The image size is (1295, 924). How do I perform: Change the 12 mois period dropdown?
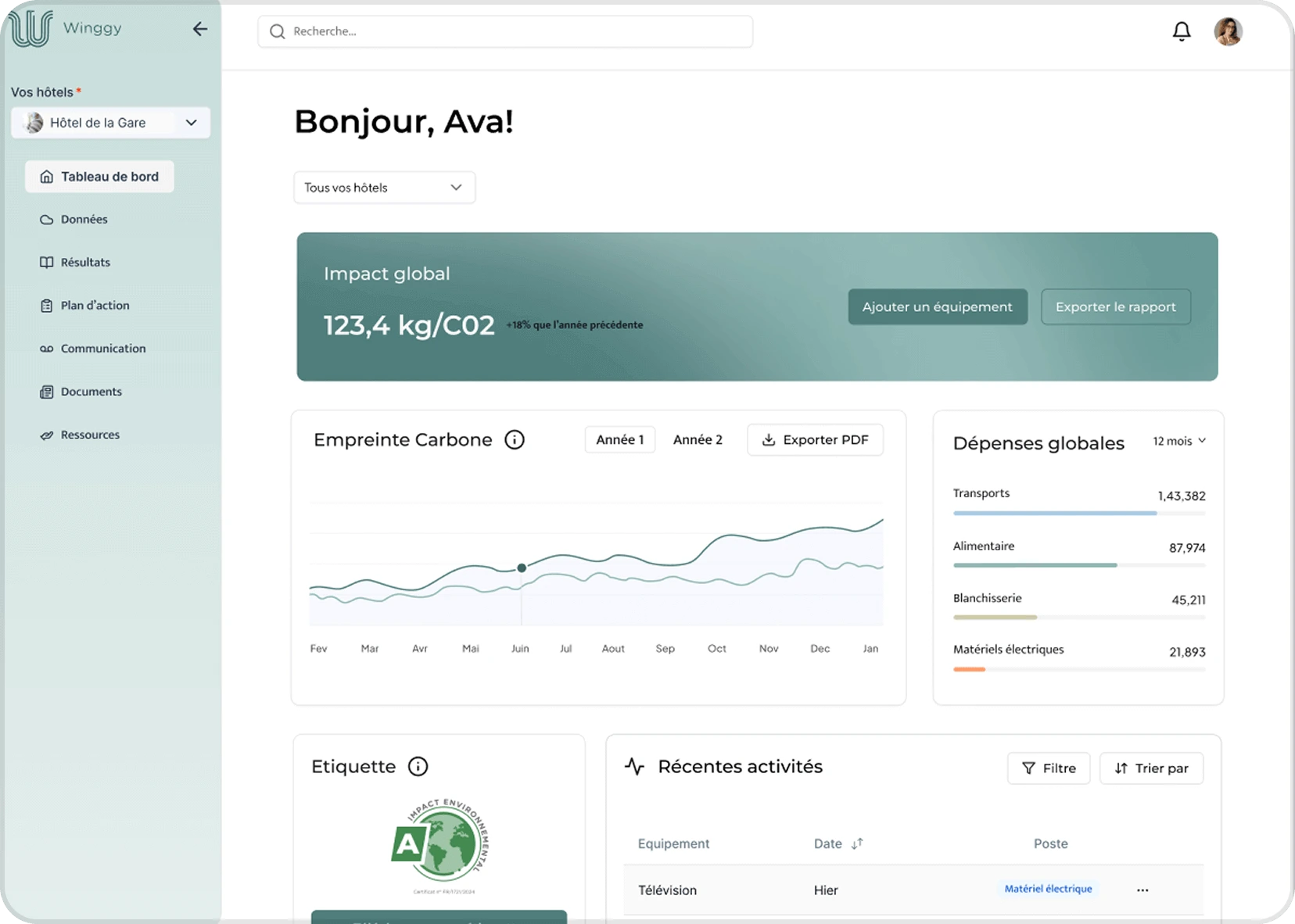pos(1178,441)
